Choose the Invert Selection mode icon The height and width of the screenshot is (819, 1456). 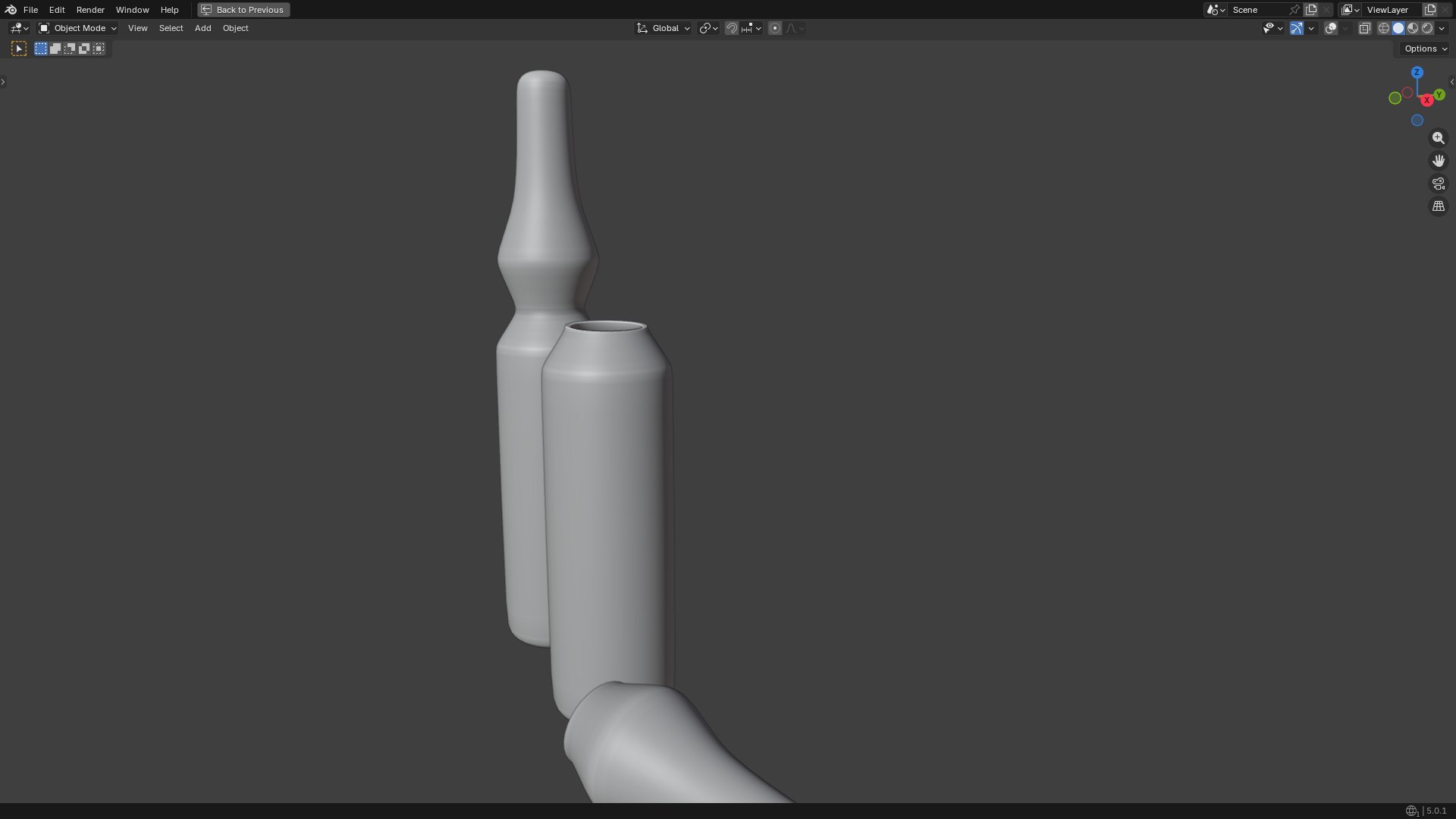point(84,49)
